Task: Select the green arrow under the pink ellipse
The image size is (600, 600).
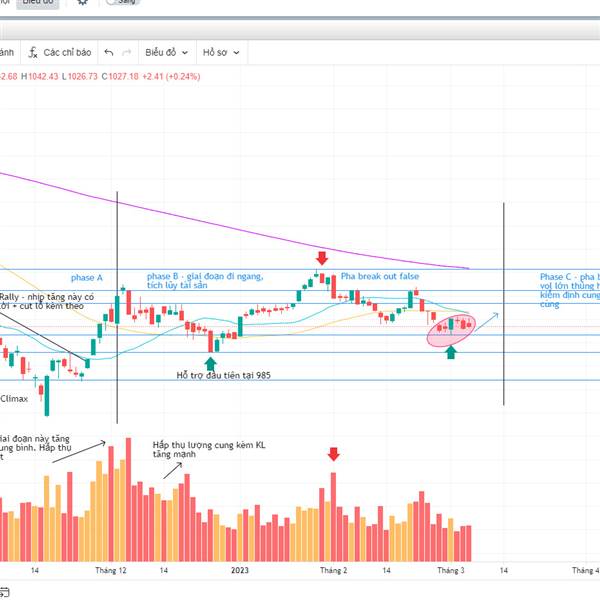Action: [451, 352]
